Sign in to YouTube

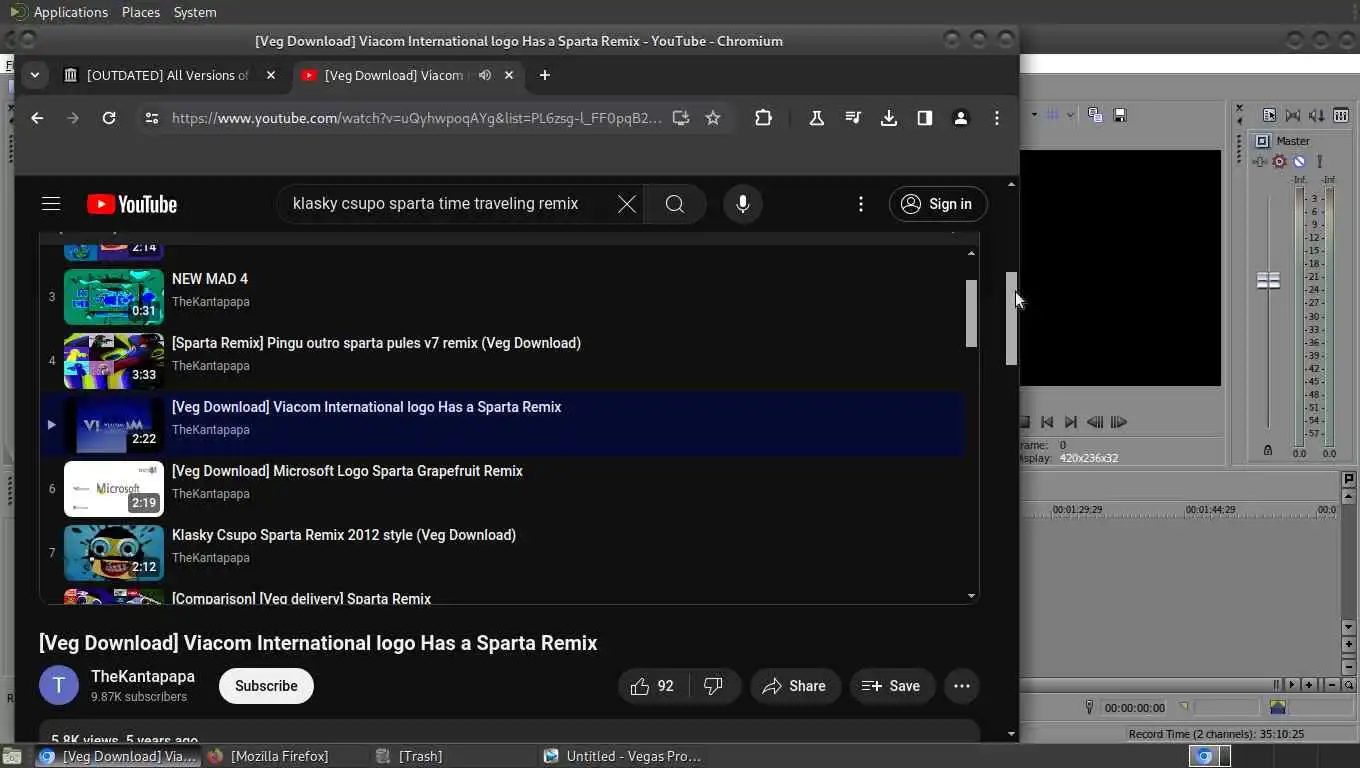(x=938, y=204)
